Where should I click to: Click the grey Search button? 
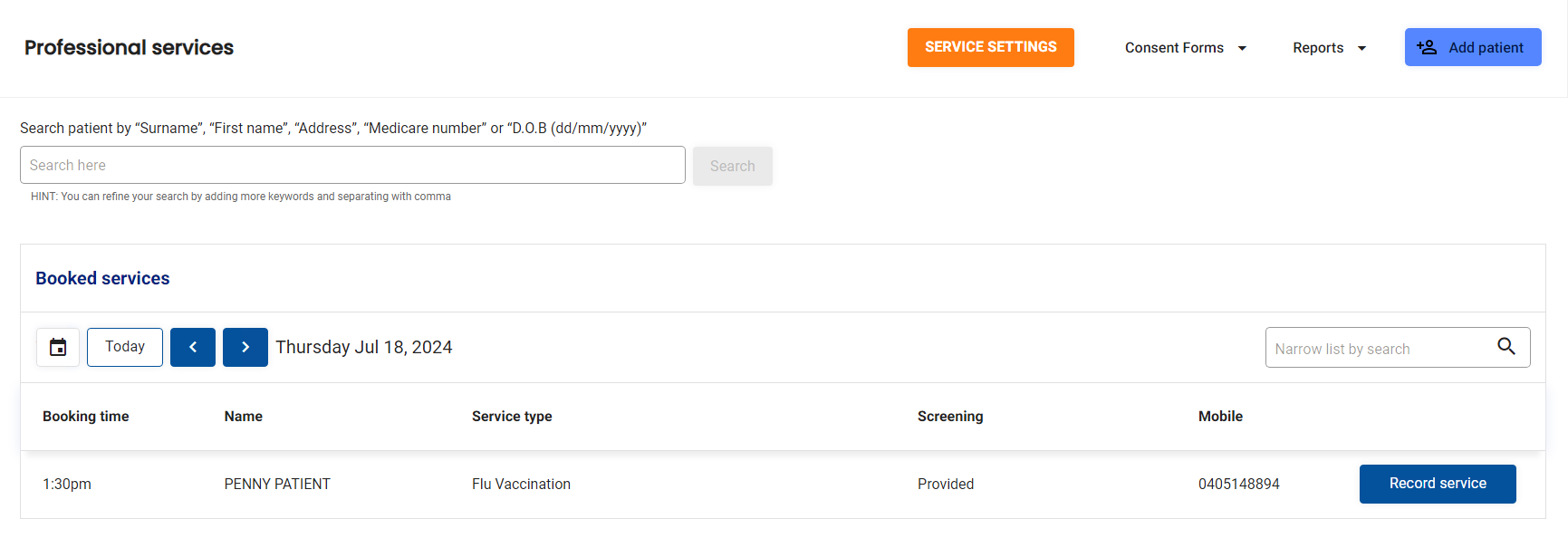(733, 166)
